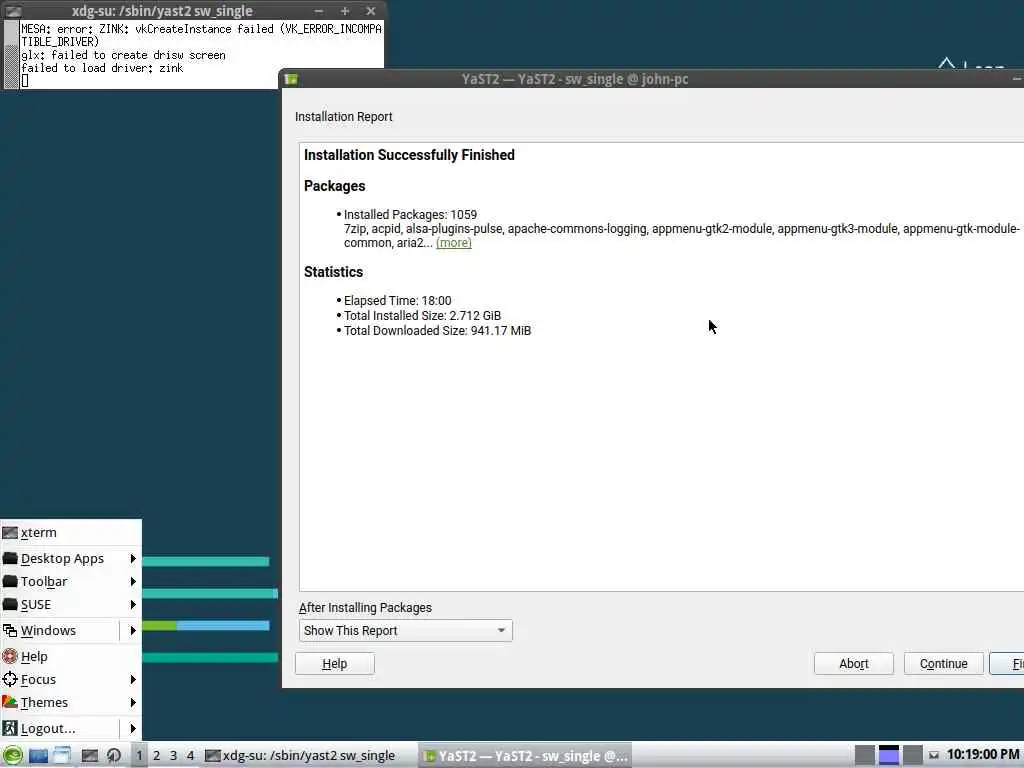Click the 'Statistics' heading
Image resolution: width=1024 pixels, height=768 pixels.
click(x=333, y=272)
